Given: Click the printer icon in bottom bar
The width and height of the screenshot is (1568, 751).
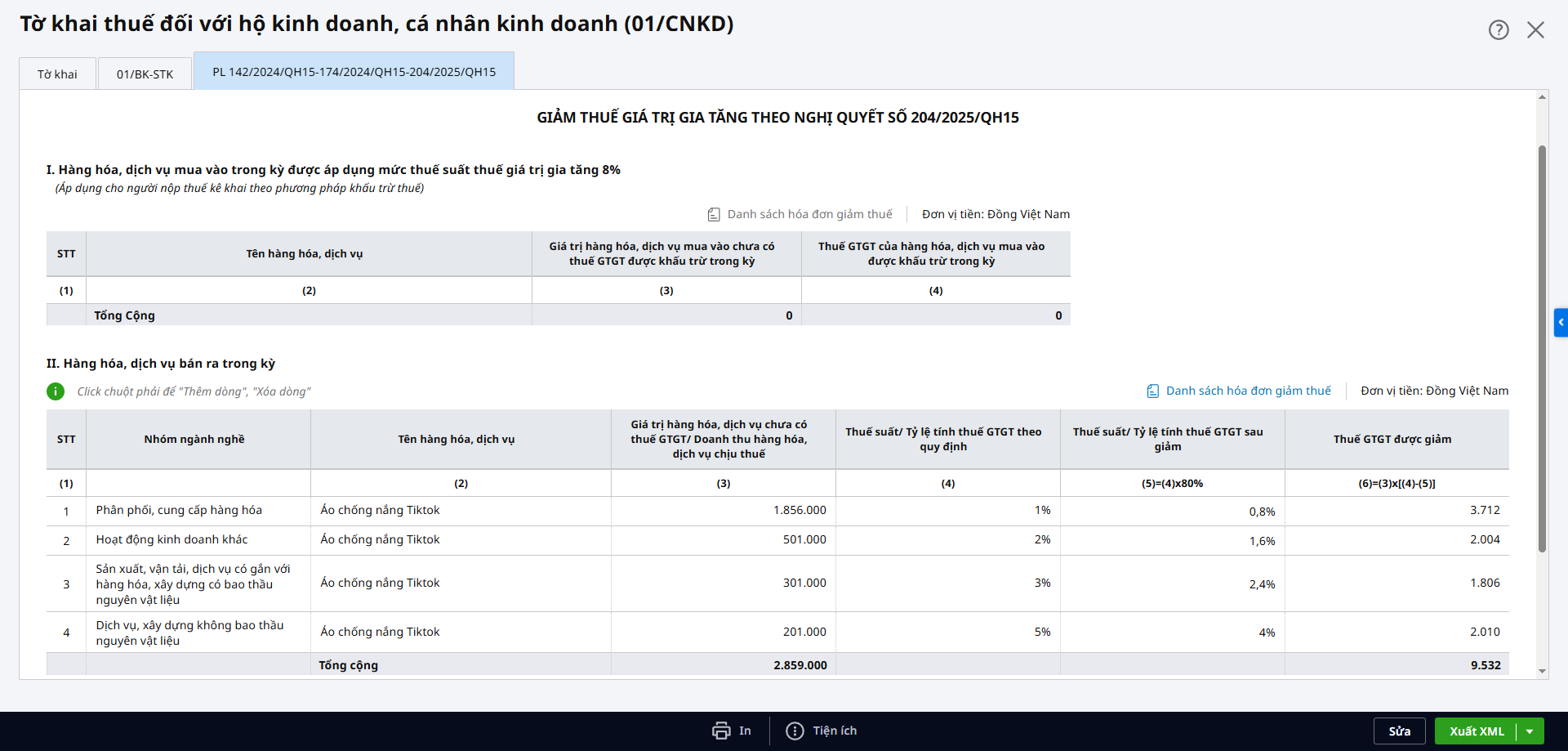Looking at the screenshot, I should coord(721,731).
